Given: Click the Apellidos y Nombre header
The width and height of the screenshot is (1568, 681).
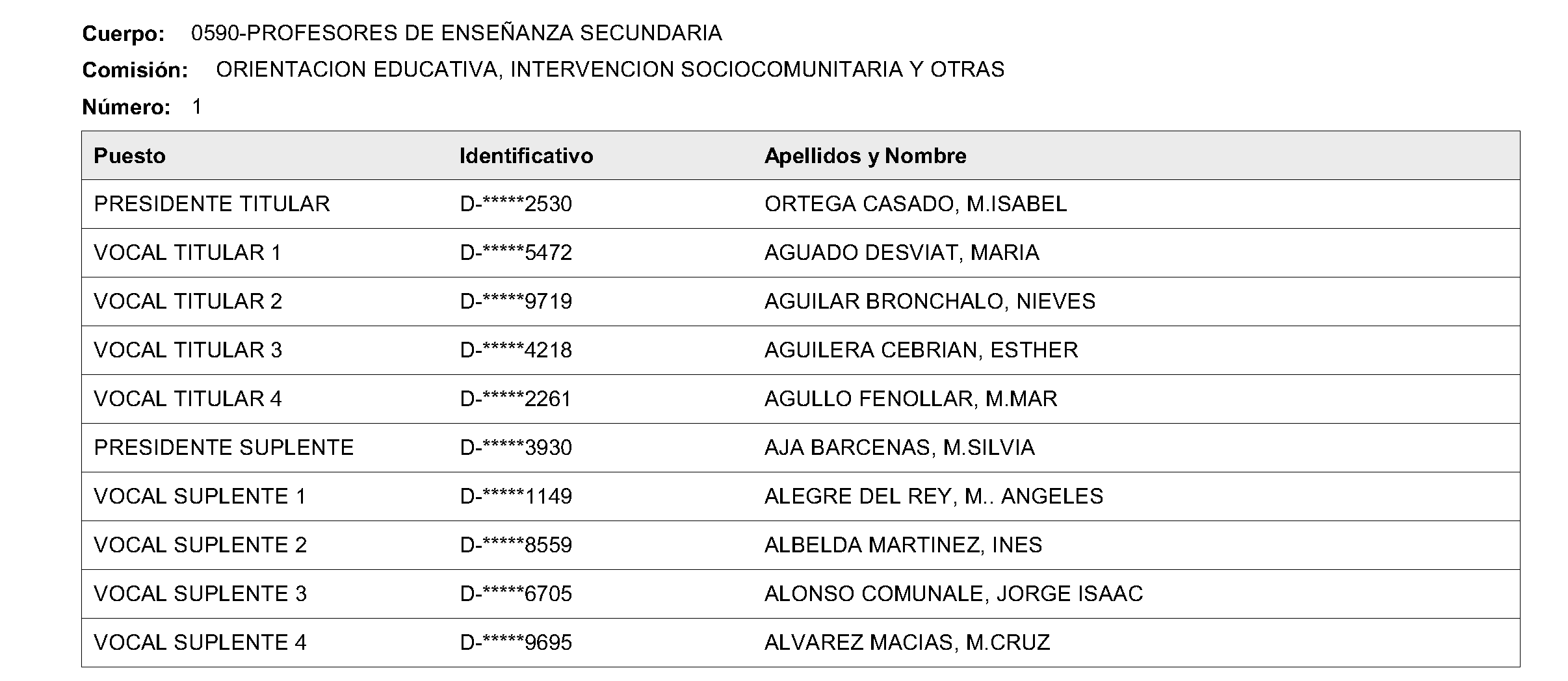Looking at the screenshot, I should [x=865, y=156].
